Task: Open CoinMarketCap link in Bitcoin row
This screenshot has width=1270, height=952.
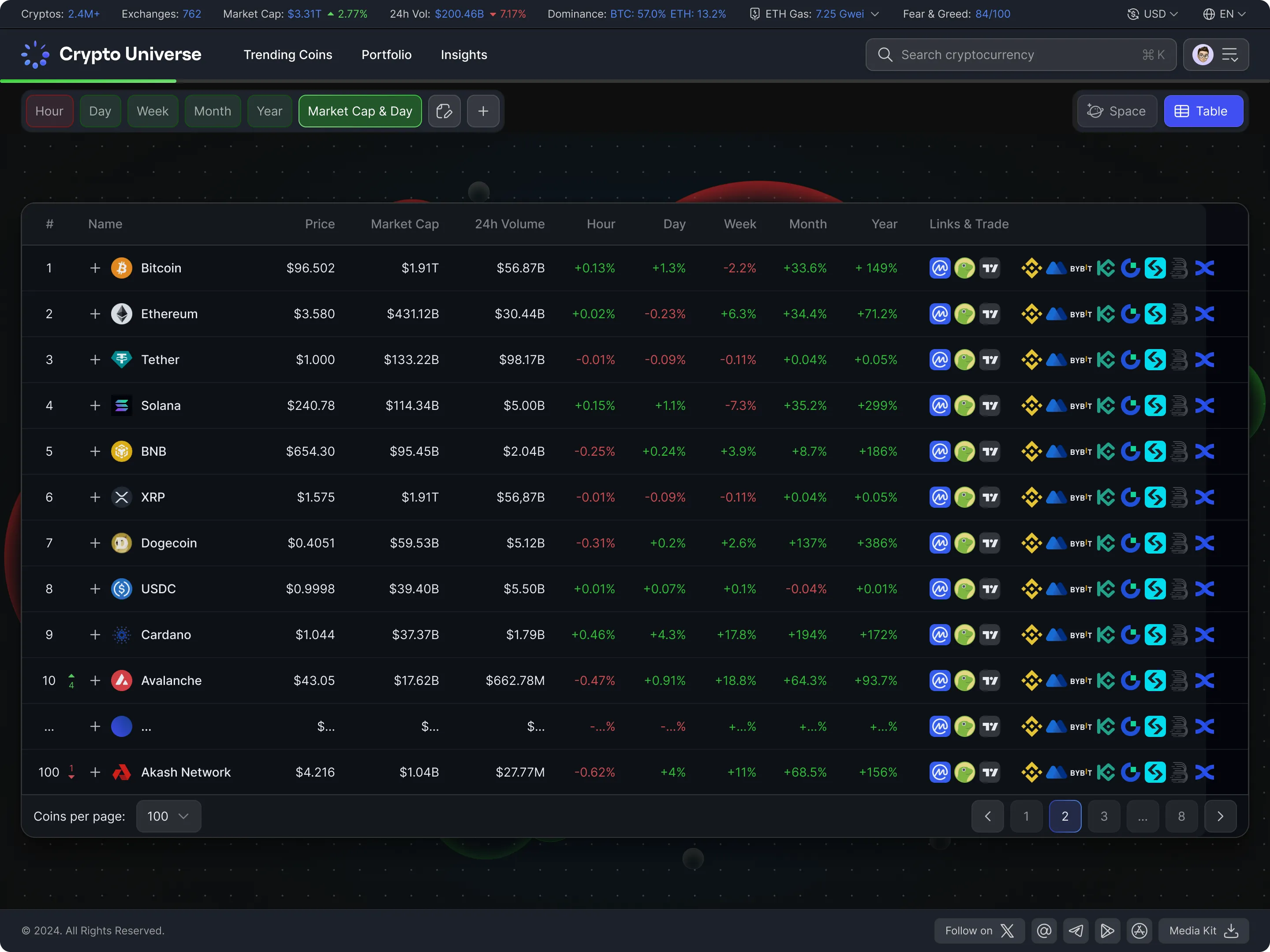Action: coord(940,268)
